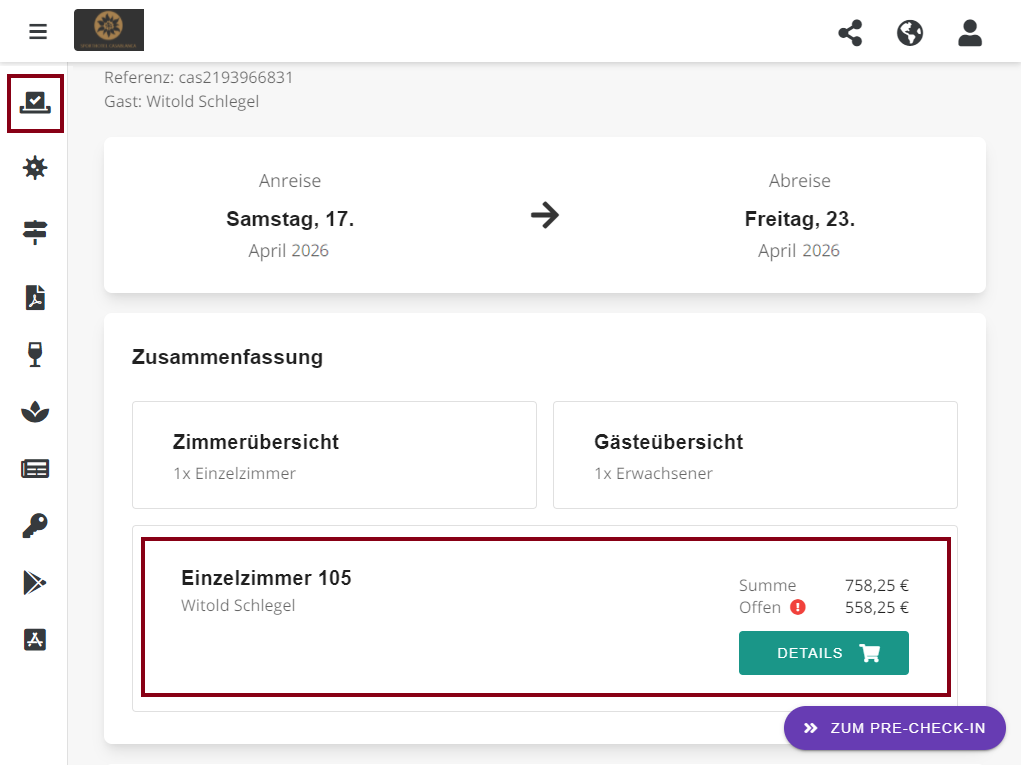Click the red open-amount warning icon

797,607
